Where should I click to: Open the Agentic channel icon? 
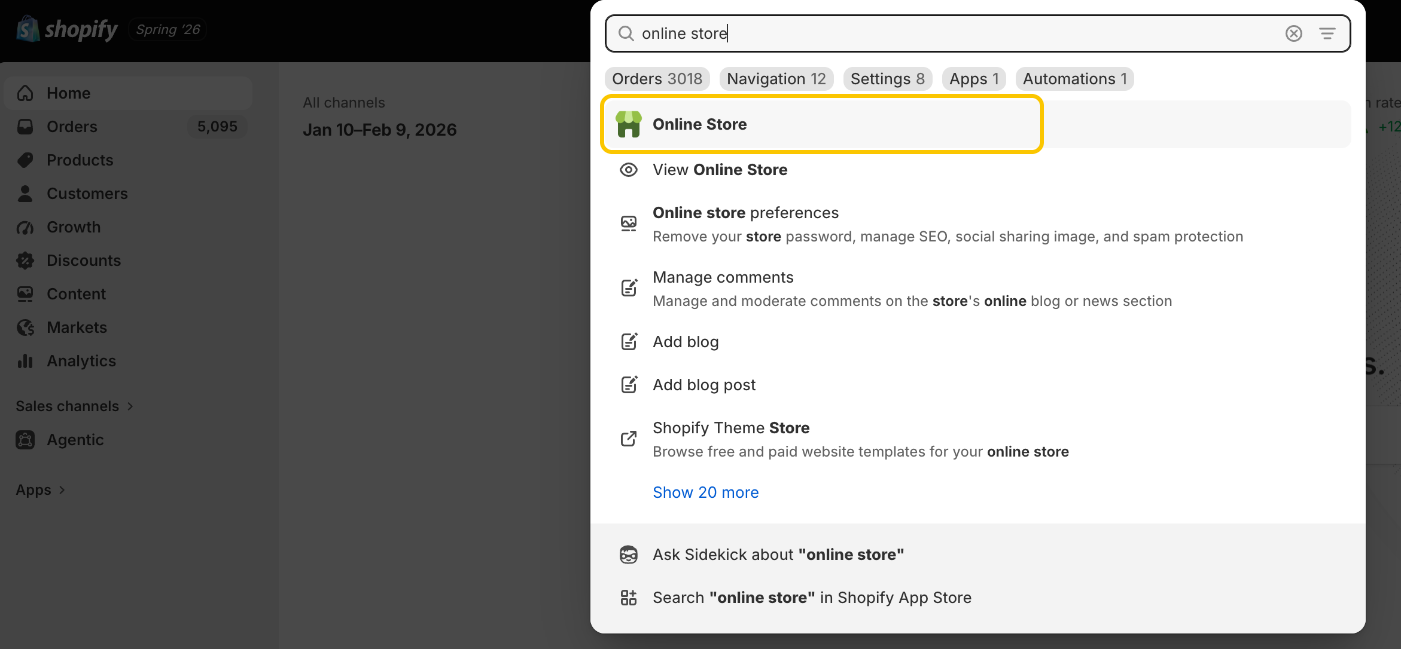[x=26, y=440]
